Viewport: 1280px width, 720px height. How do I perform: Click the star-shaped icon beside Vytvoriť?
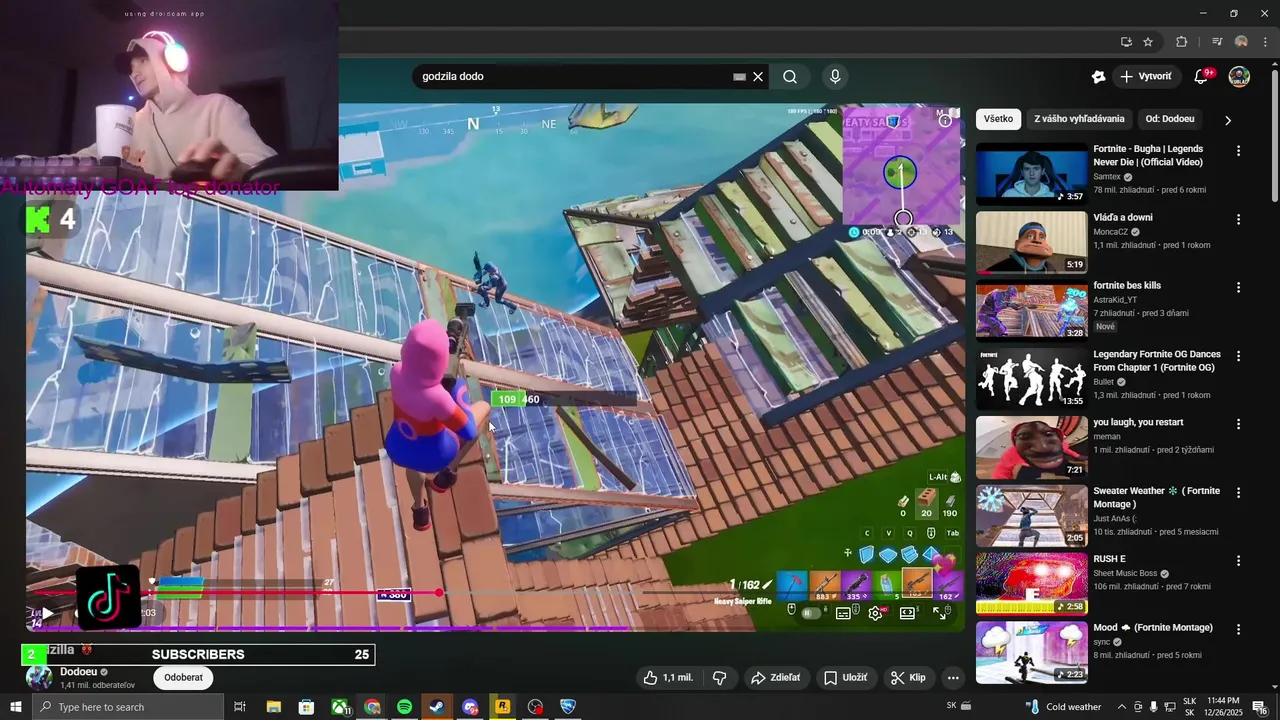(x=1098, y=77)
